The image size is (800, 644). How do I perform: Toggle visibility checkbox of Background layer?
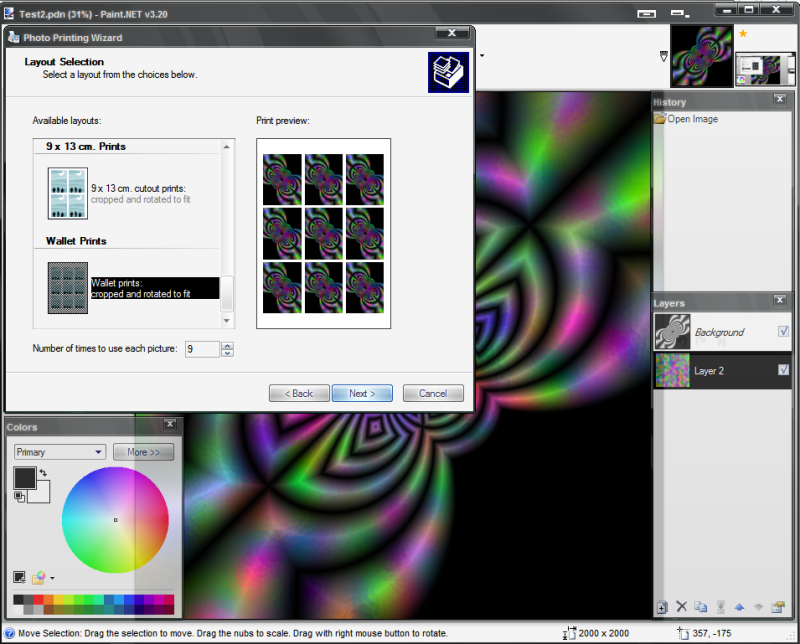[783, 332]
